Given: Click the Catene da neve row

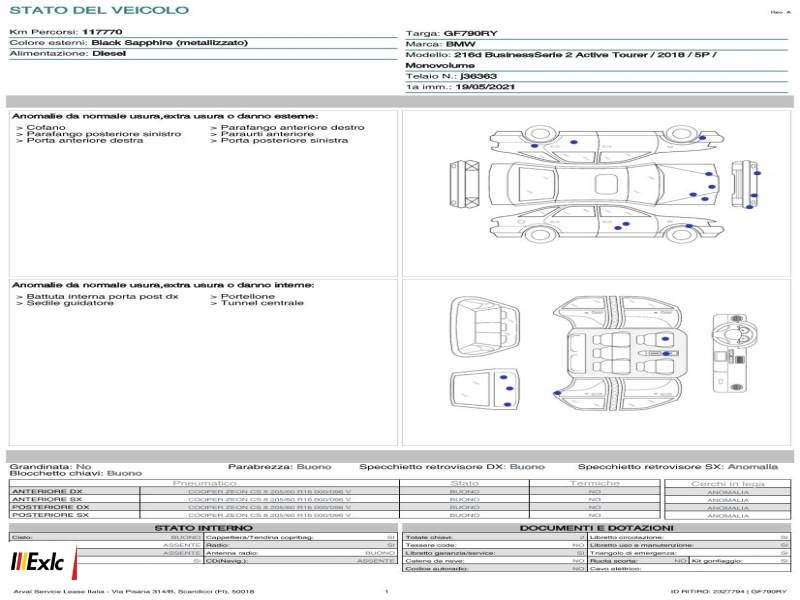Looking at the screenshot, I should 494,561.
